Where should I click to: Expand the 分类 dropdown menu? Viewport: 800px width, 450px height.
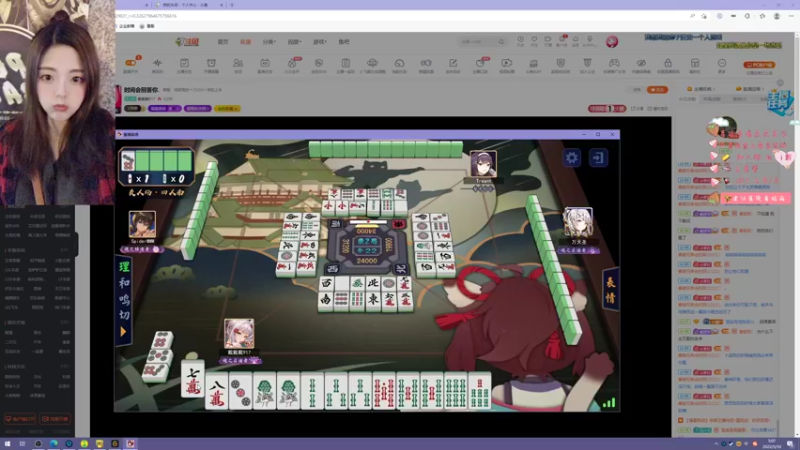click(269, 42)
